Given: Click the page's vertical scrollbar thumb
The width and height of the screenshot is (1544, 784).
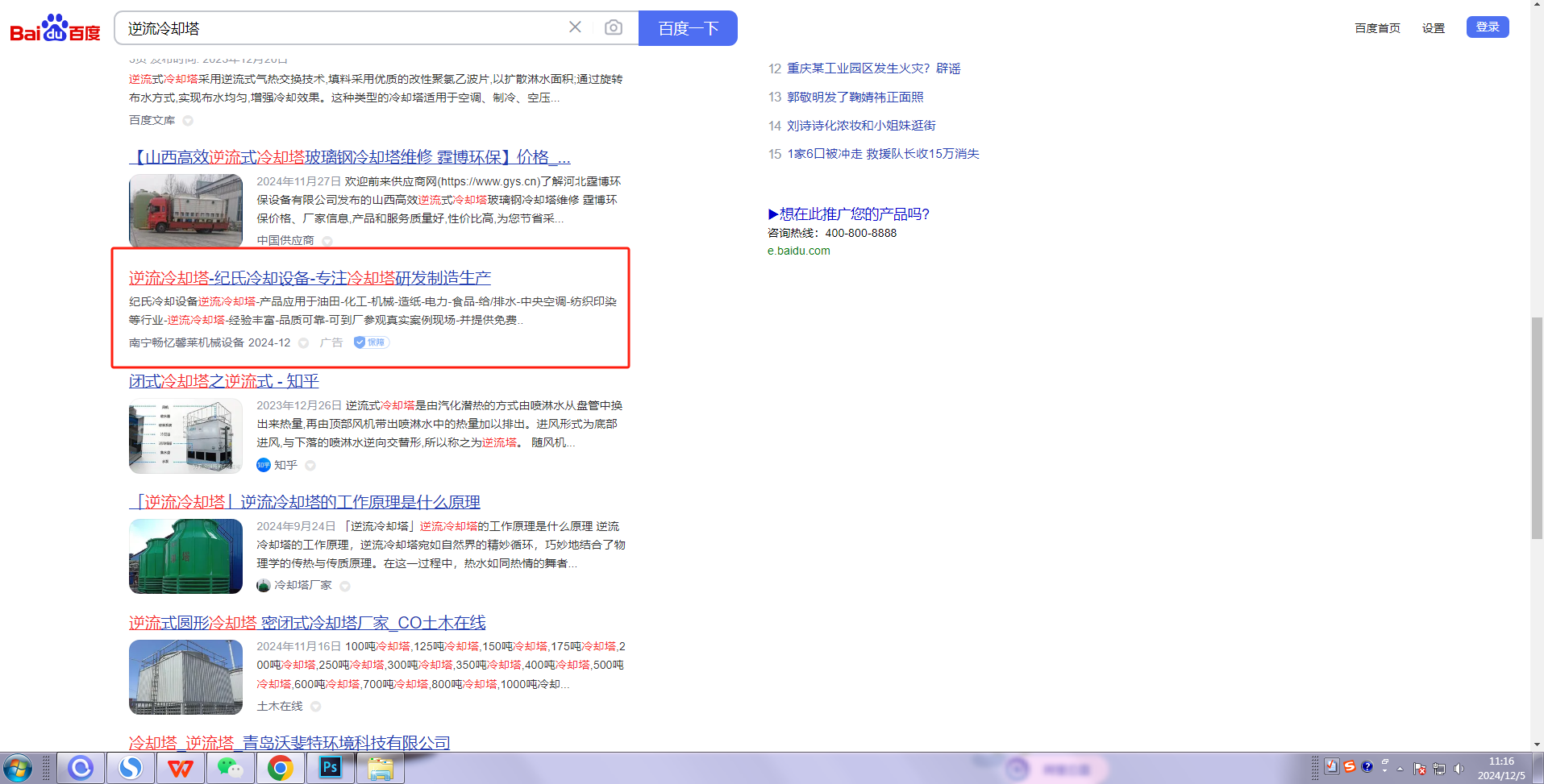Looking at the screenshot, I should (1537, 427).
